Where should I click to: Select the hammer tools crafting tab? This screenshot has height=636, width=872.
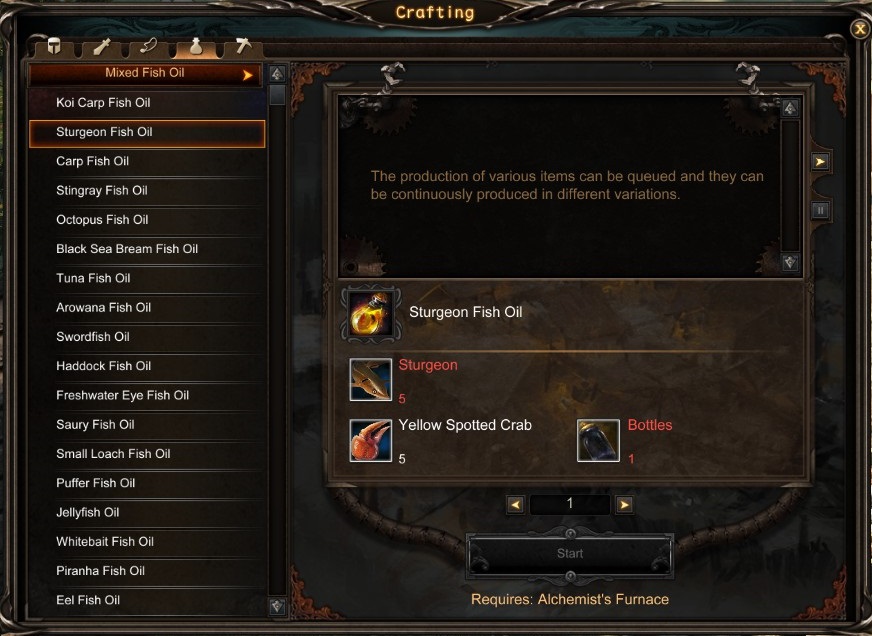(x=243, y=47)
